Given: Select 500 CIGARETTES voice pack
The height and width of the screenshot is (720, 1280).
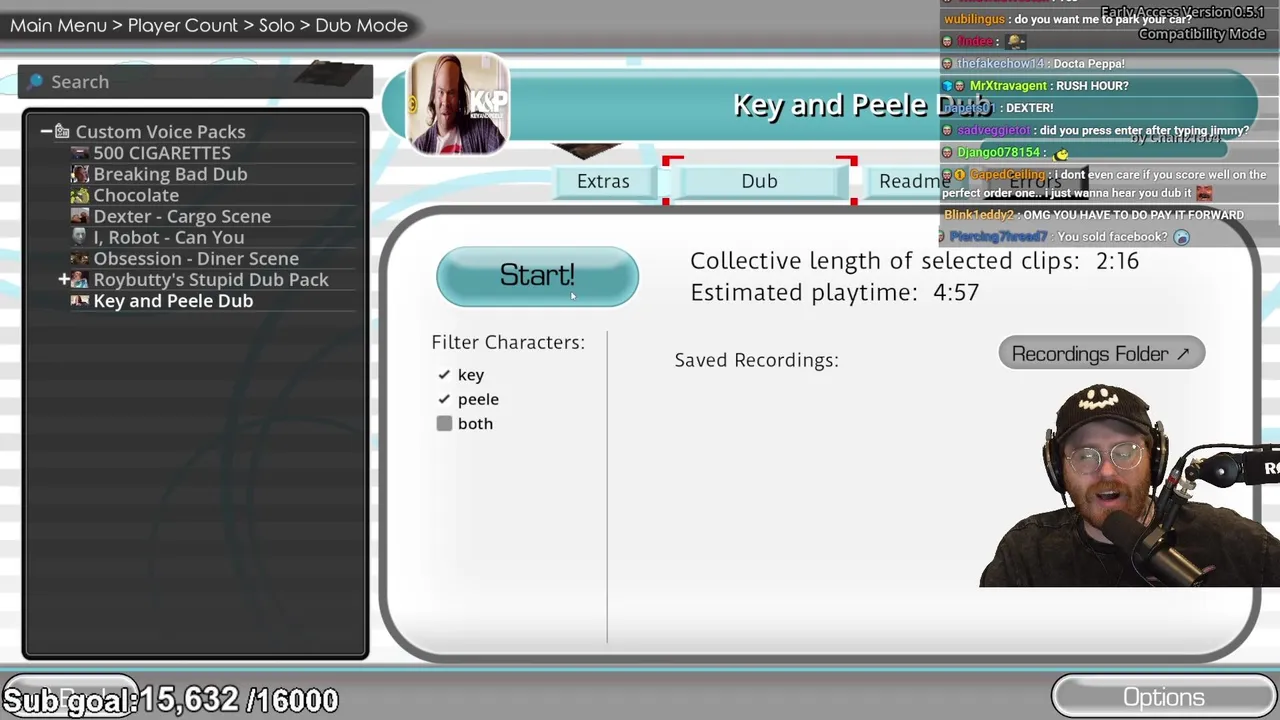Looking at the screenshot, I should (162, 153).
